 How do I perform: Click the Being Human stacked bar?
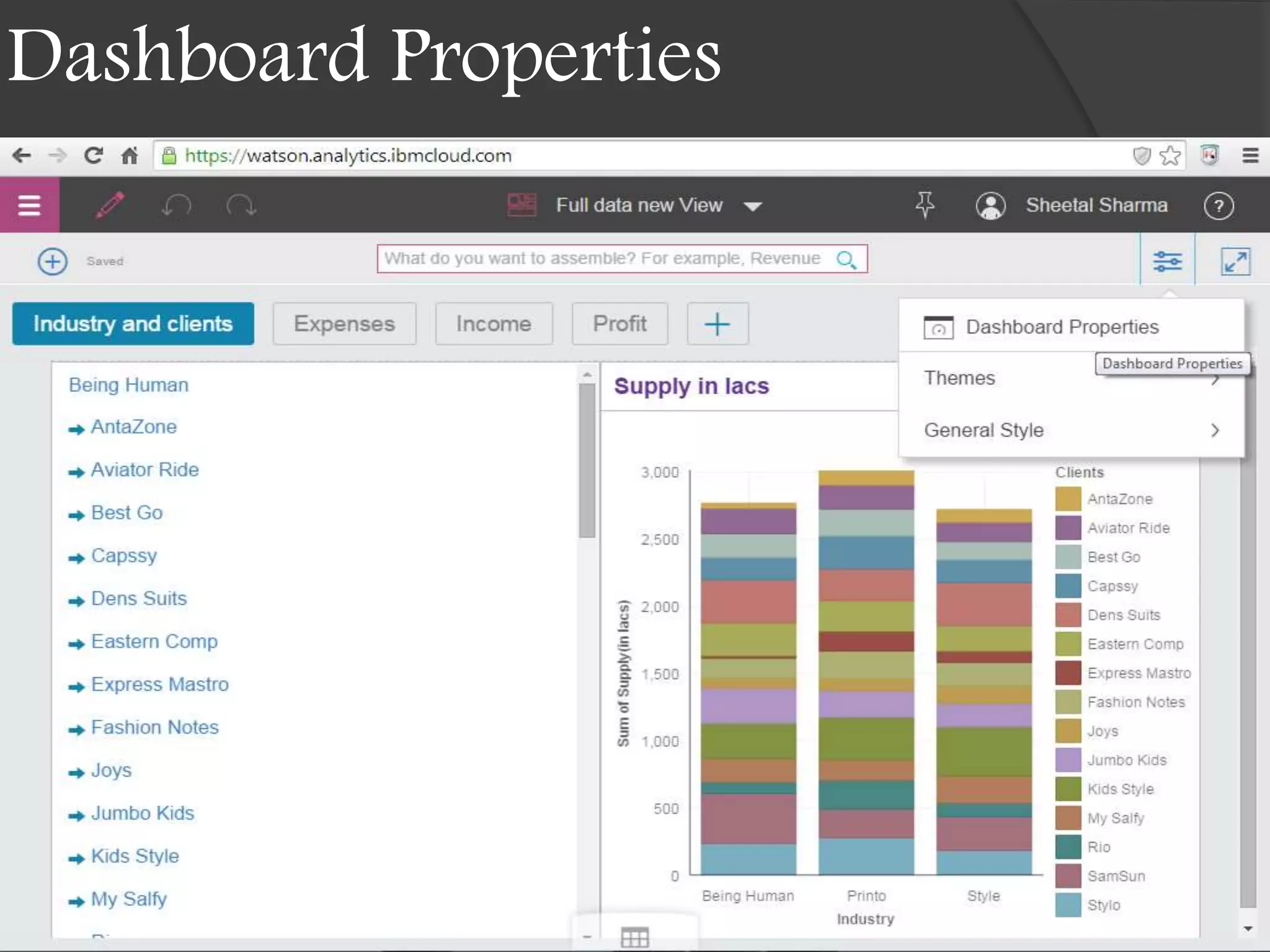[x=748, y=688]
